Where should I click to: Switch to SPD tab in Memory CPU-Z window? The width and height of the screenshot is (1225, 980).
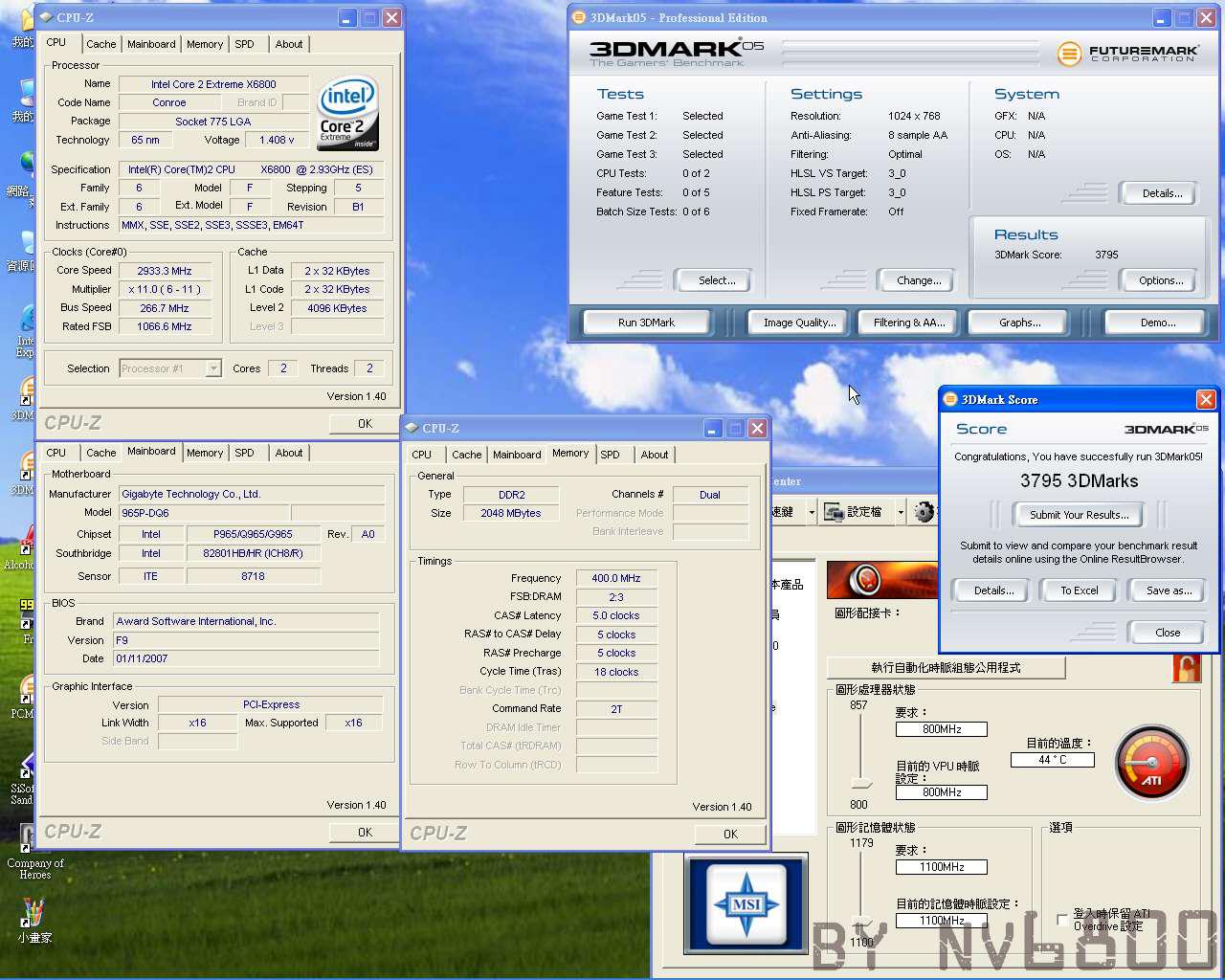click(611, 455)
